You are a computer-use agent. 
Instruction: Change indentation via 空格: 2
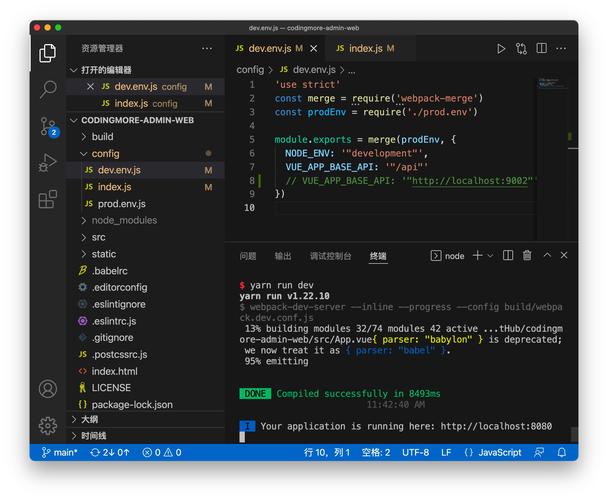coord(376,453)
